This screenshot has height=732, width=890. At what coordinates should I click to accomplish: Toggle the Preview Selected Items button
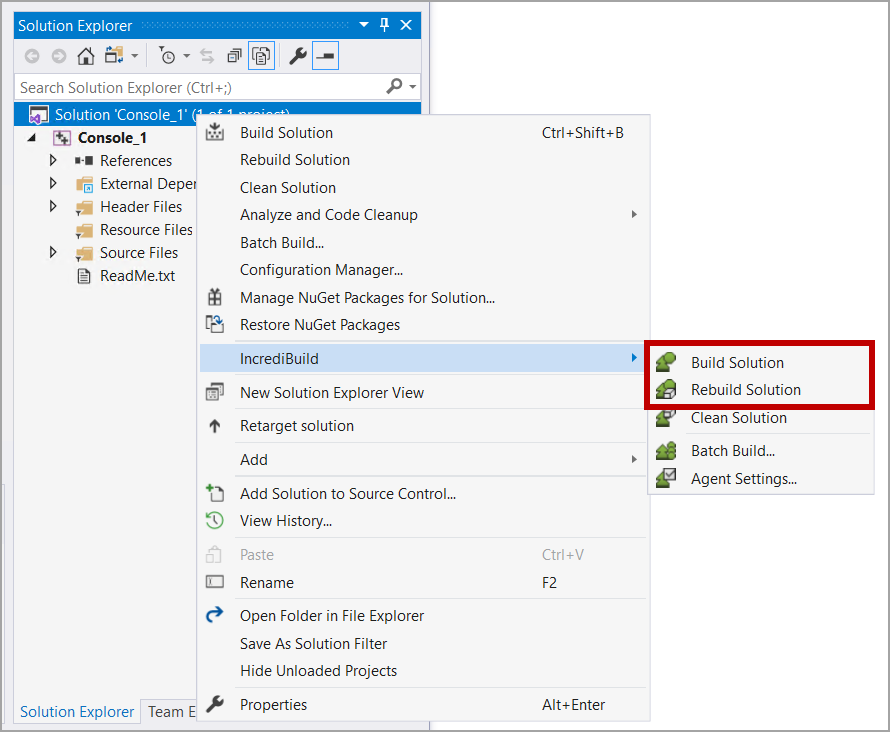click(x=325, y=56)
